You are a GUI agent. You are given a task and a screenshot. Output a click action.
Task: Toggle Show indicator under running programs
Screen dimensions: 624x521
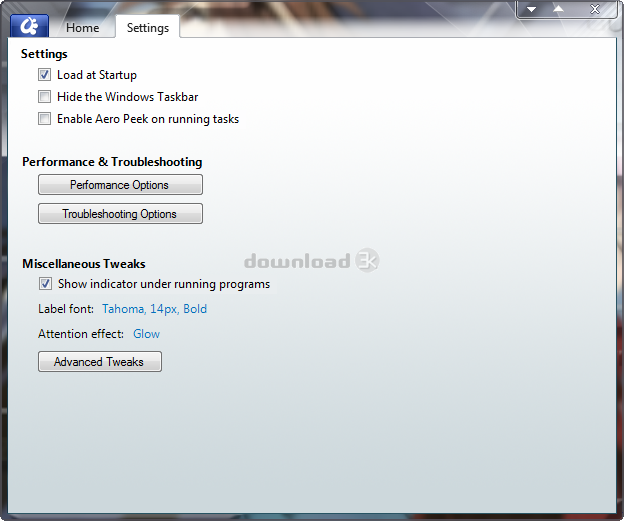pyautogui.click(x=45, y=284)
